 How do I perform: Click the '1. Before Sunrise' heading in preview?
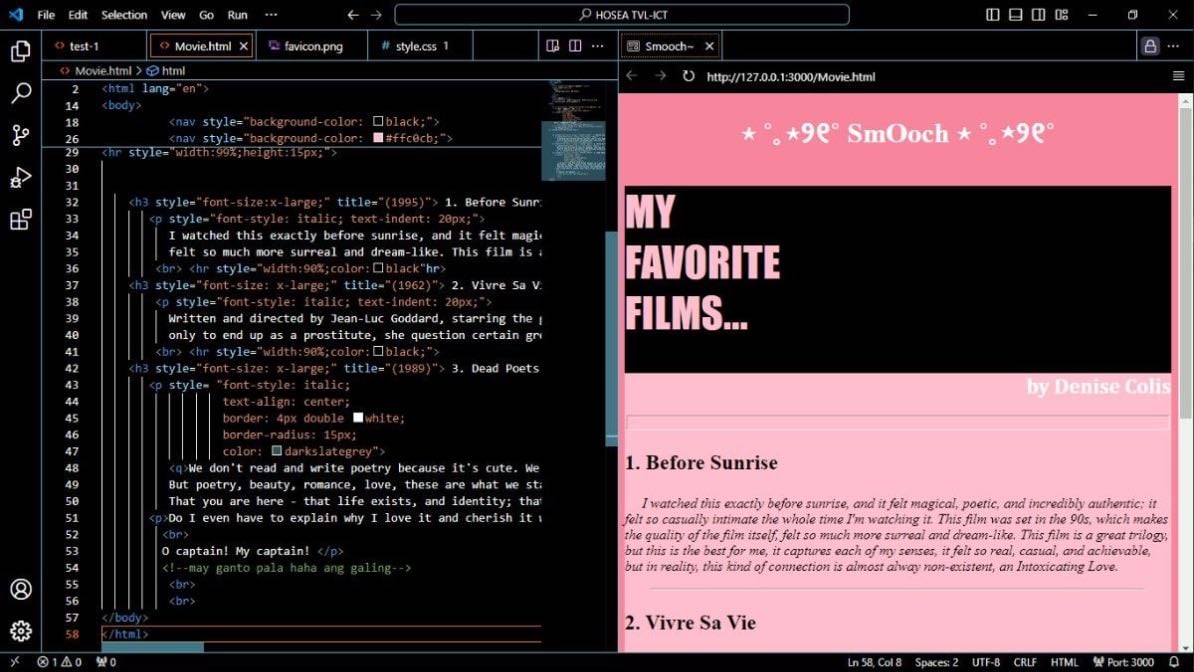(x=701, y=462)
